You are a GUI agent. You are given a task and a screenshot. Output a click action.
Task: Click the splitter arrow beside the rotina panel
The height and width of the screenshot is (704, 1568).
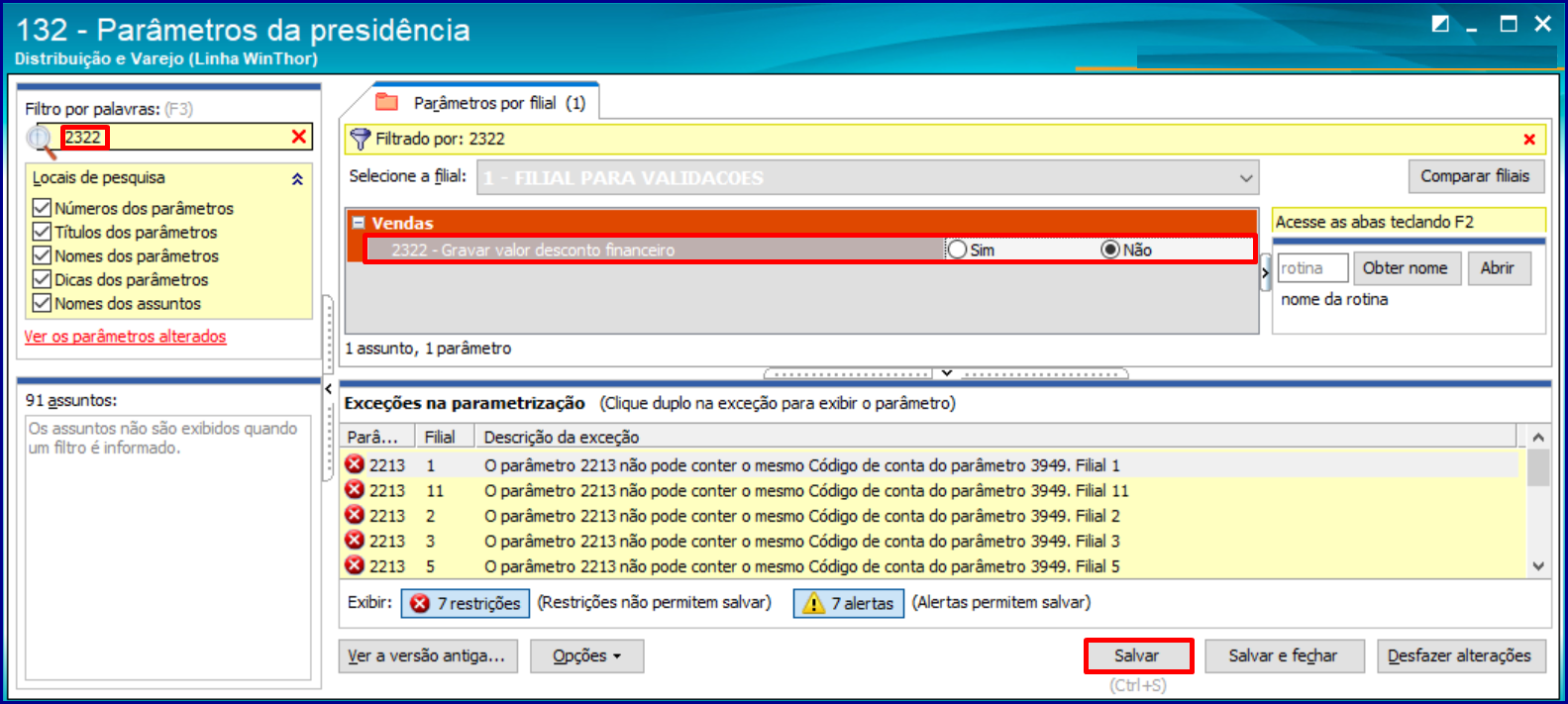tap(1265, 272)
